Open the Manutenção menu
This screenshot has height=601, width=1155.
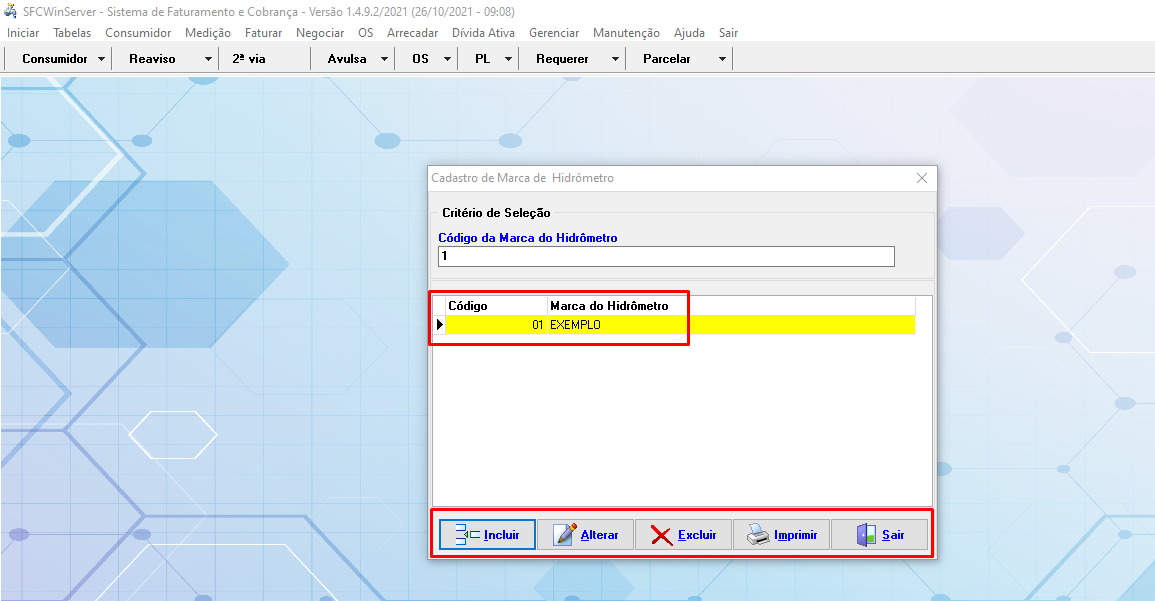(626, 33)
